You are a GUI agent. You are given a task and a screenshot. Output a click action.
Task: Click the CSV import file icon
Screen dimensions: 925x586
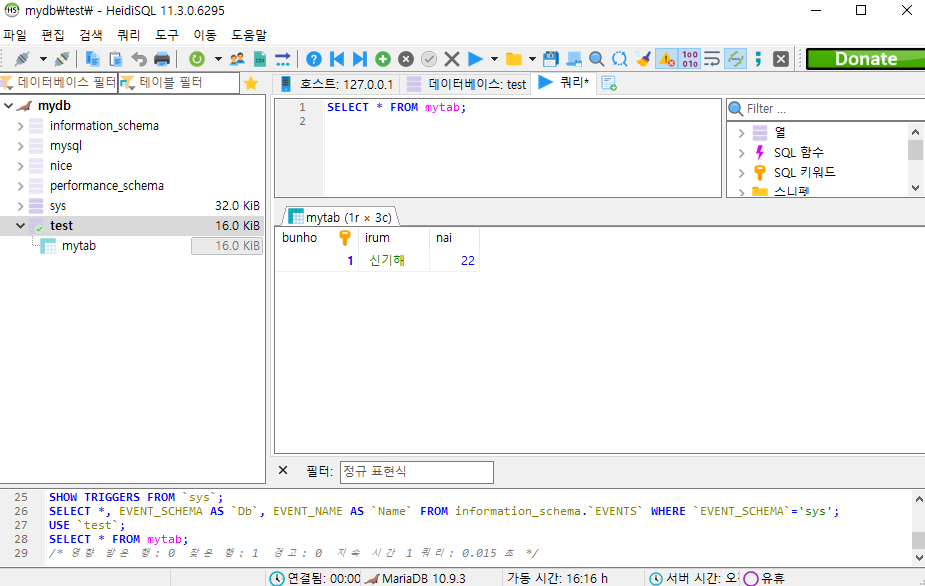pyautogui.click(x=260, y=59)
